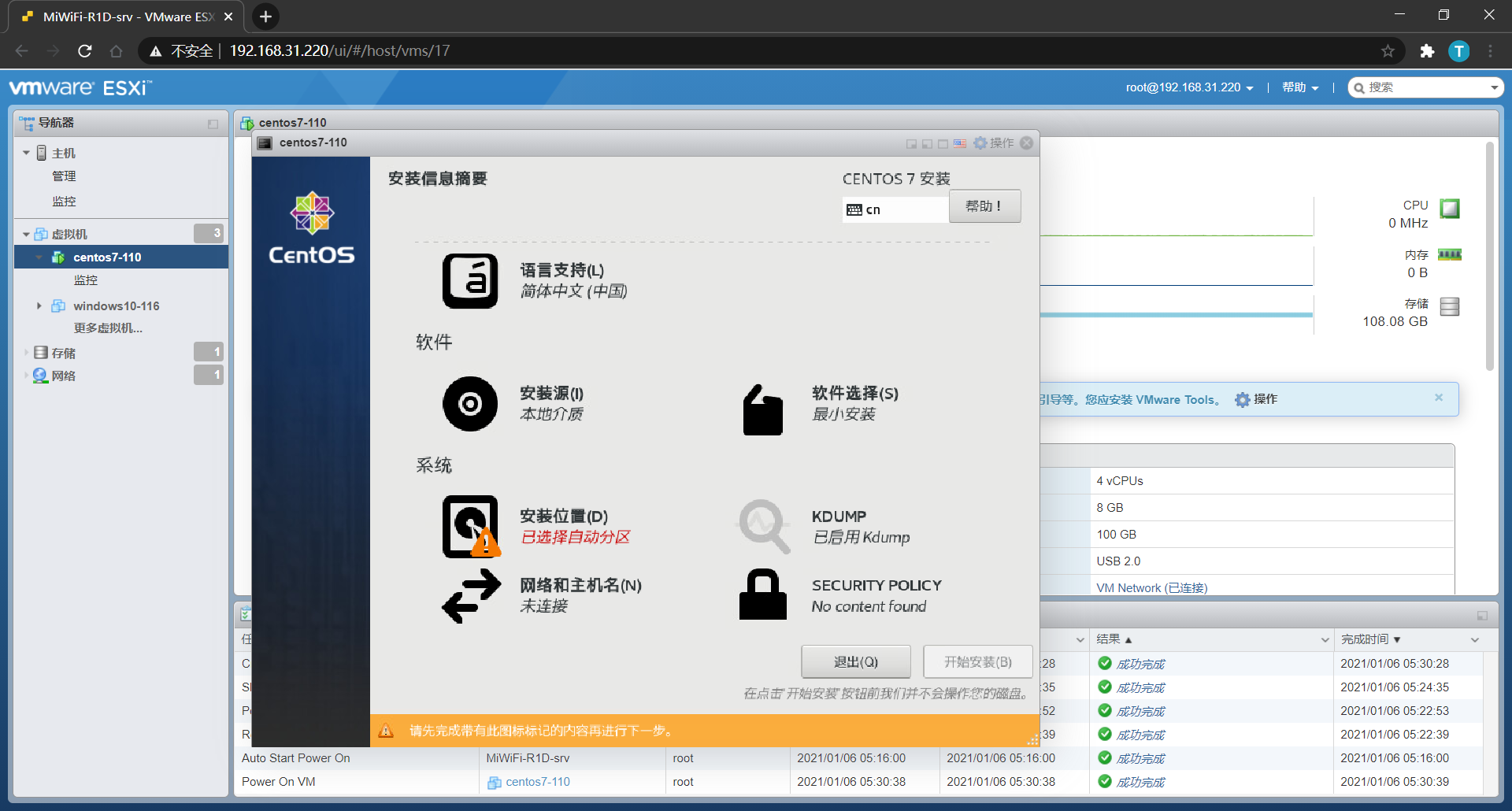
Task: Open 更多虚拟机... more VMs entry
Action: [x=108, y=328]
